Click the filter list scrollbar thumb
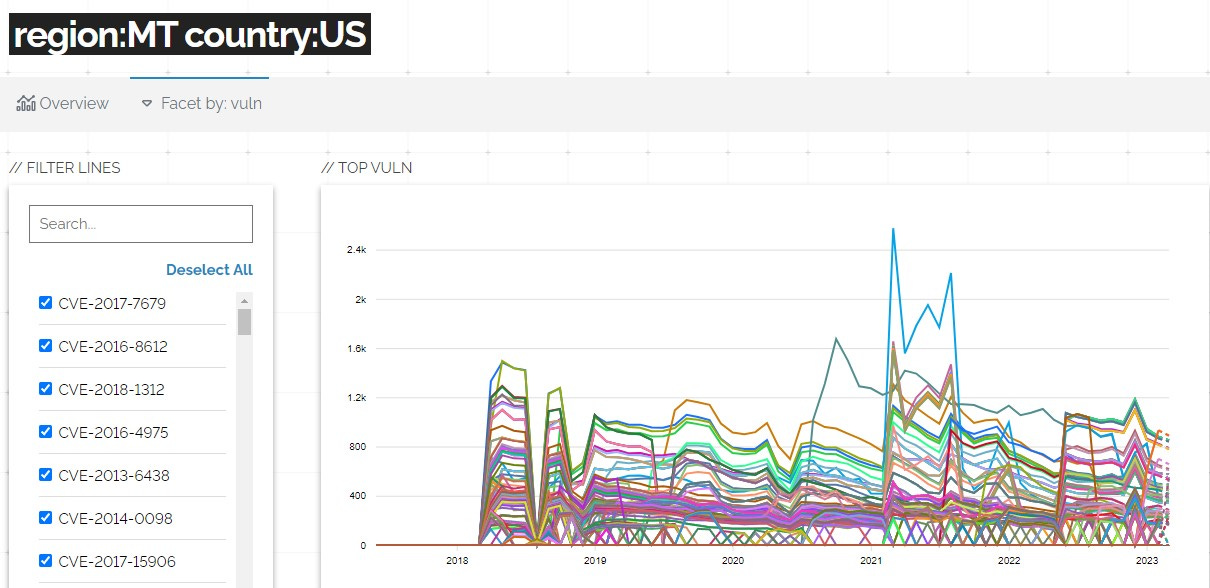 244,322
